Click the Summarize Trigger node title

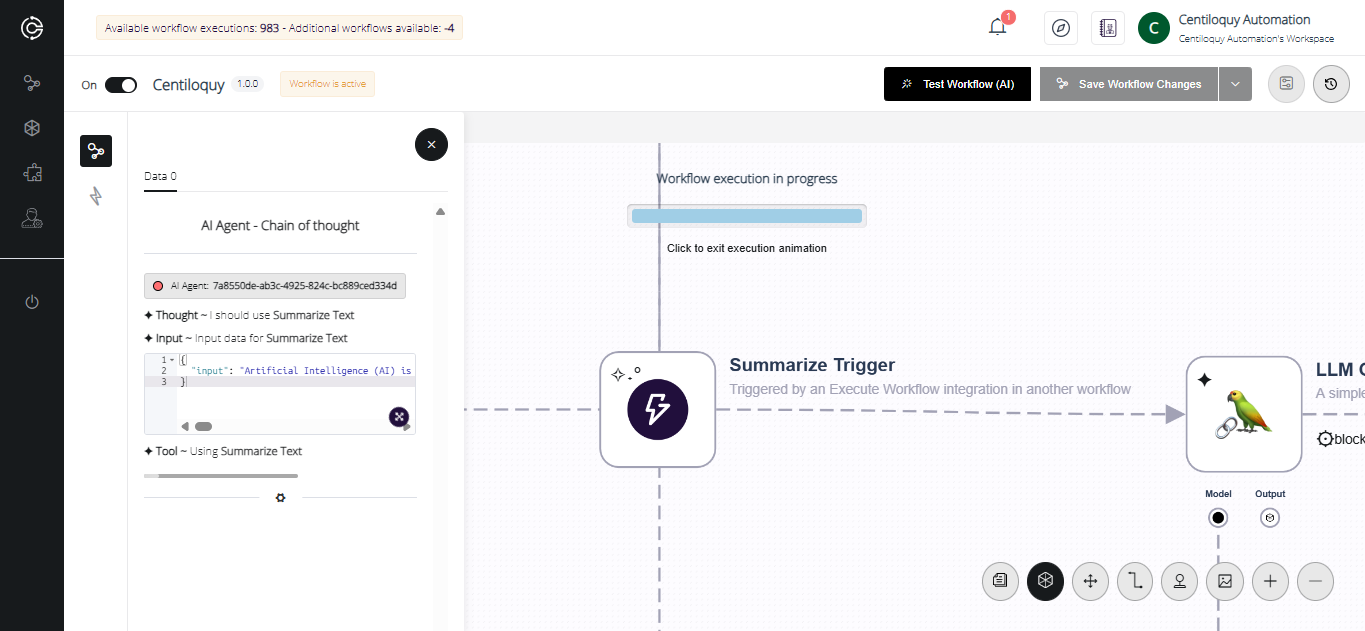point(812,365)
